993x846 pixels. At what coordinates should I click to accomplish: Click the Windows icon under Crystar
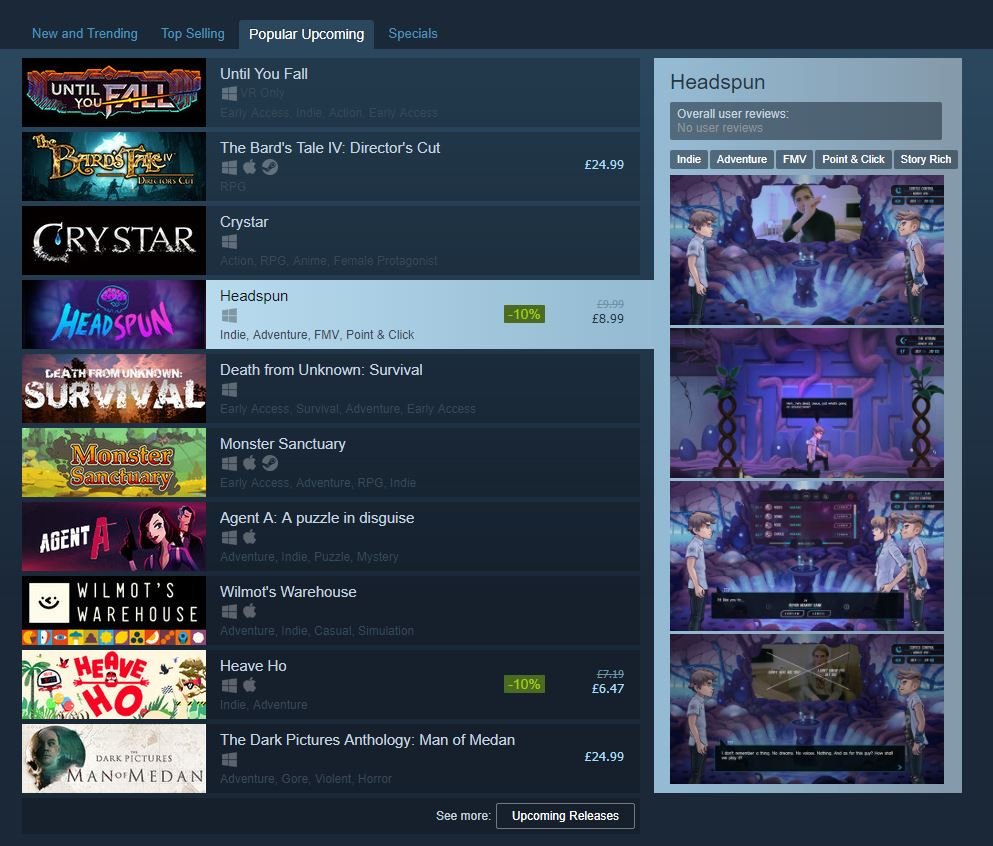229,241
